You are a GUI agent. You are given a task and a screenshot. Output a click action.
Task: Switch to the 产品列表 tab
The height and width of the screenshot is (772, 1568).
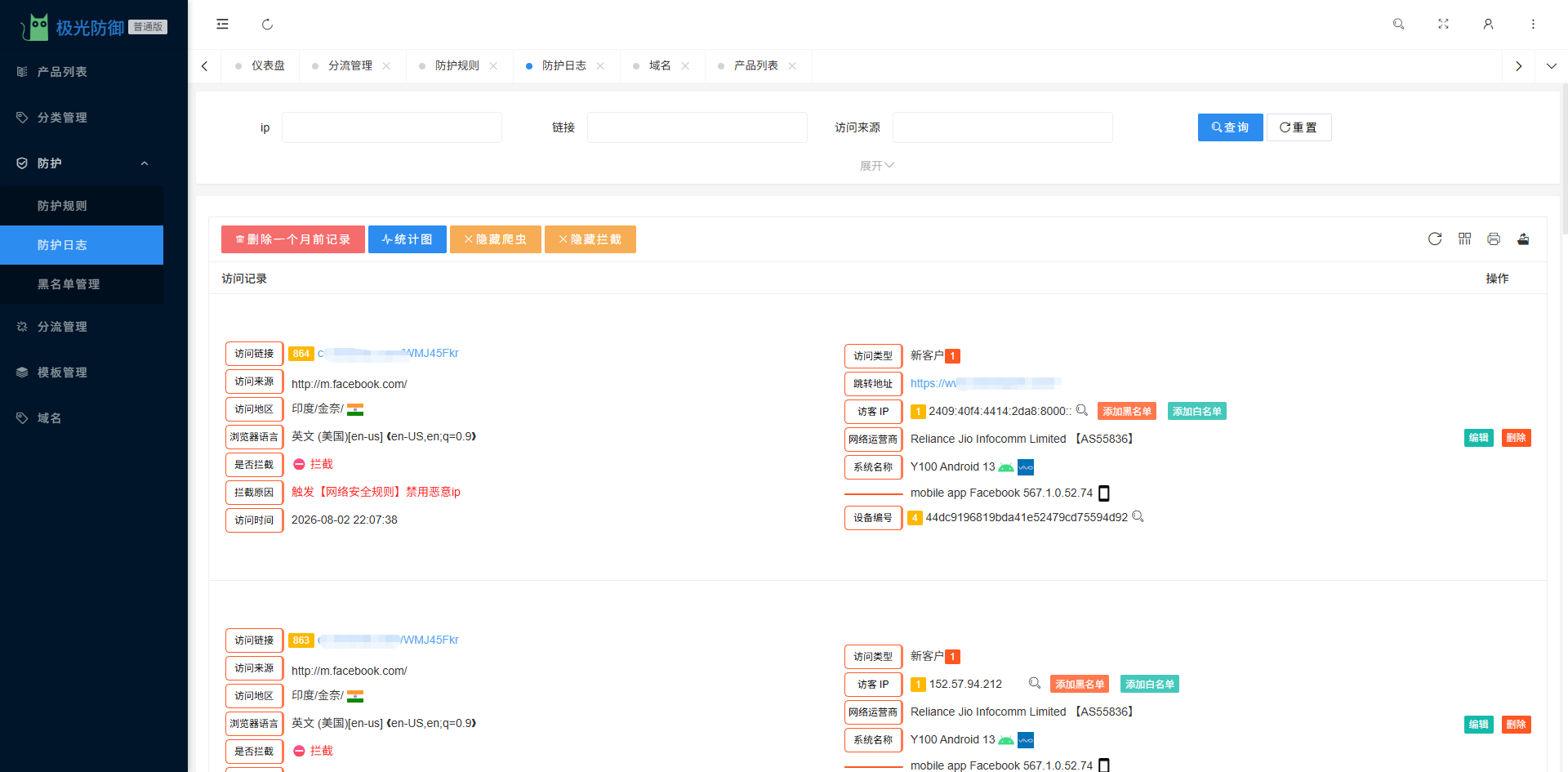pyautogui.click(x=755, y=66)
